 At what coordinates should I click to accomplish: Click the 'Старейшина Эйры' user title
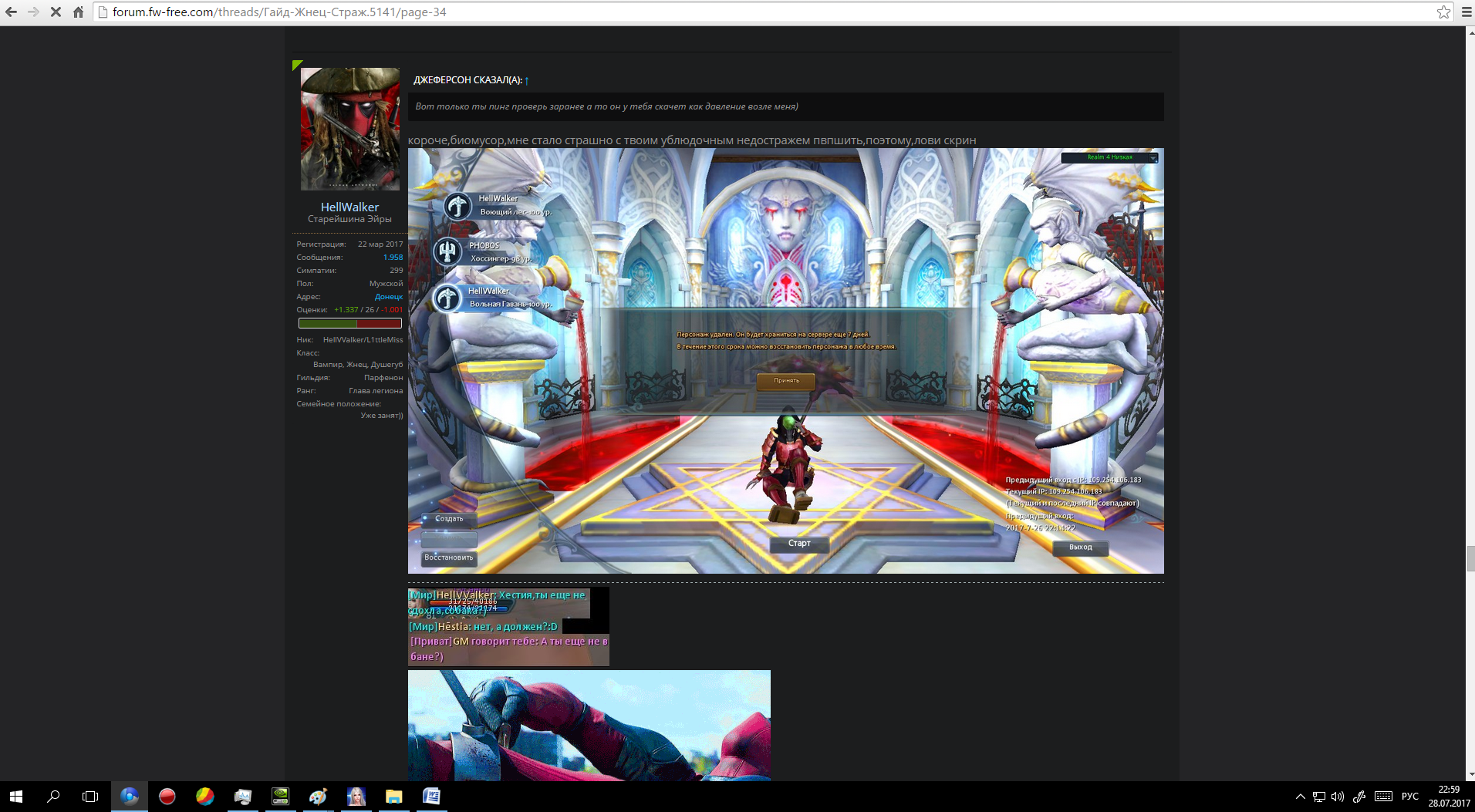point(349,219)
